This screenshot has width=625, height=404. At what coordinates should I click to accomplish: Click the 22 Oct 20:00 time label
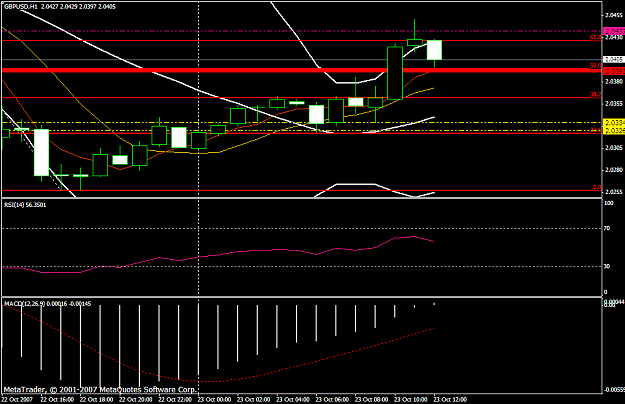136,399
